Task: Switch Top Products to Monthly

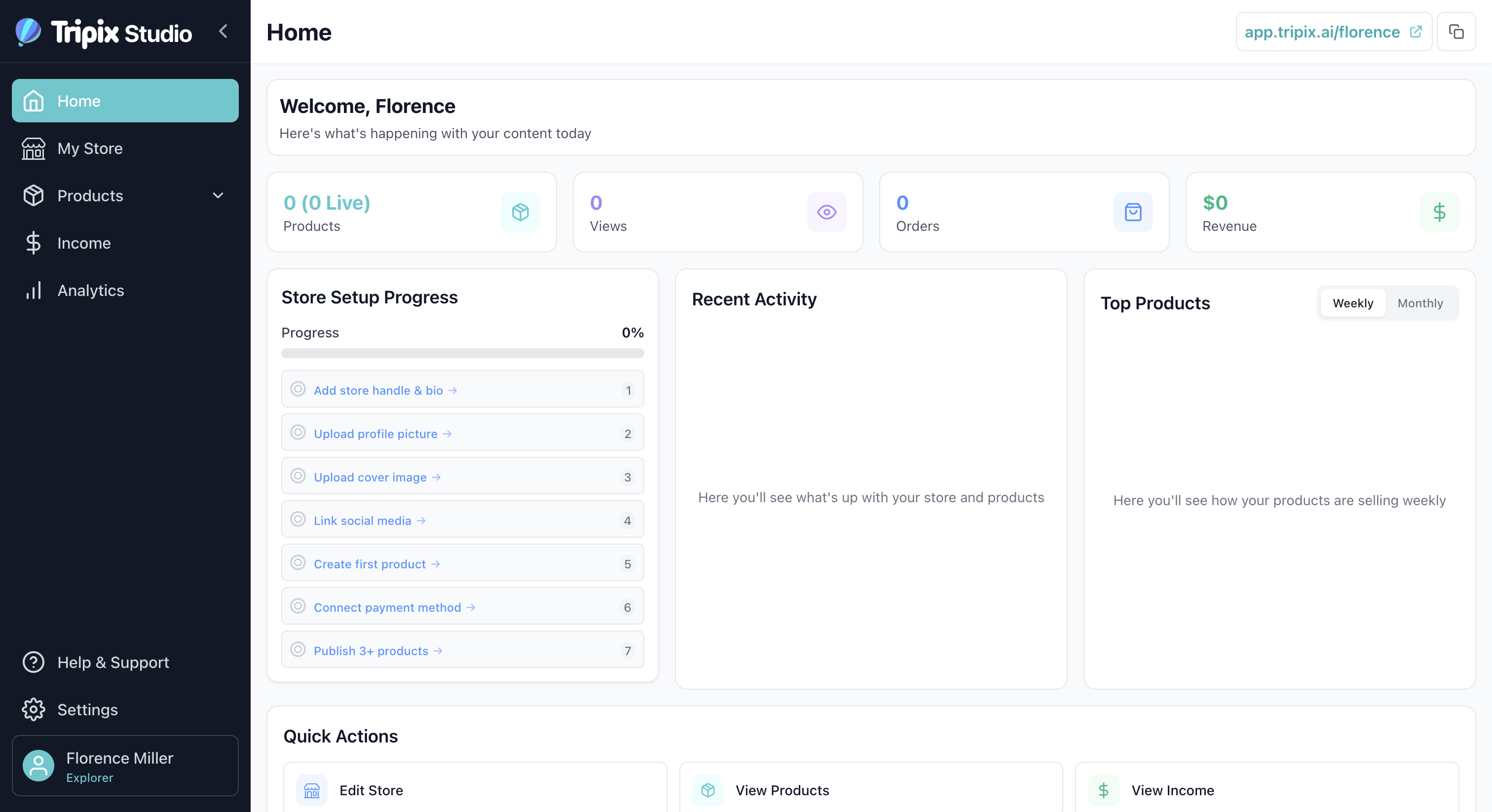Action: 1420,303
